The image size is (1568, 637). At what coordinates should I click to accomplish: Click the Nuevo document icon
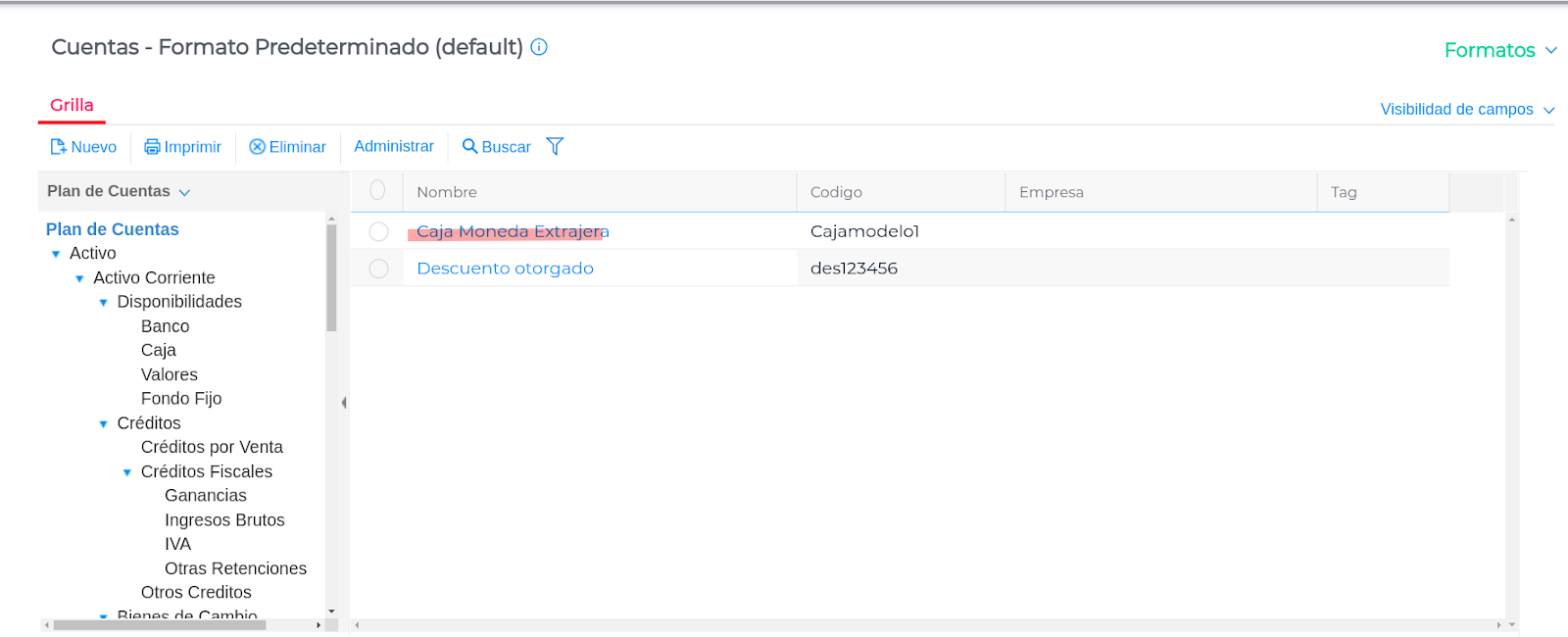[58, 147]
